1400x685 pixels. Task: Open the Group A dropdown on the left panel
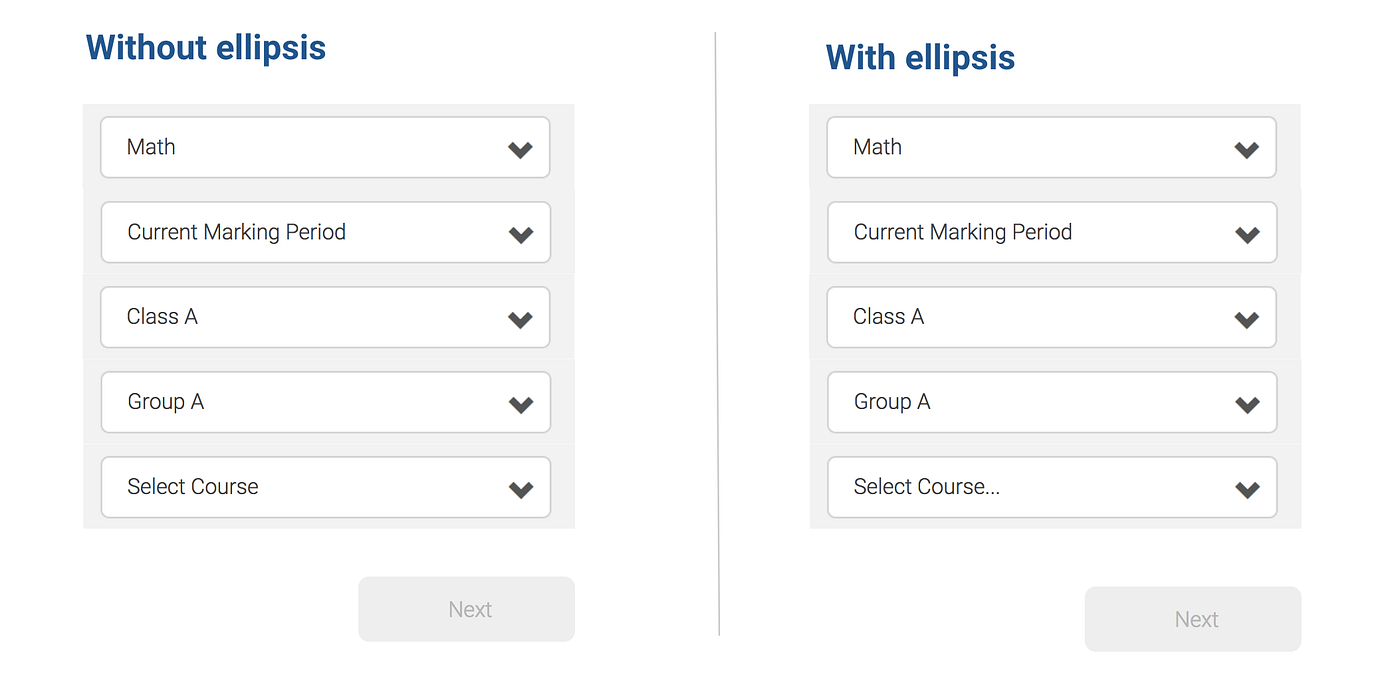pyautogui.click(x=325, y=402)
